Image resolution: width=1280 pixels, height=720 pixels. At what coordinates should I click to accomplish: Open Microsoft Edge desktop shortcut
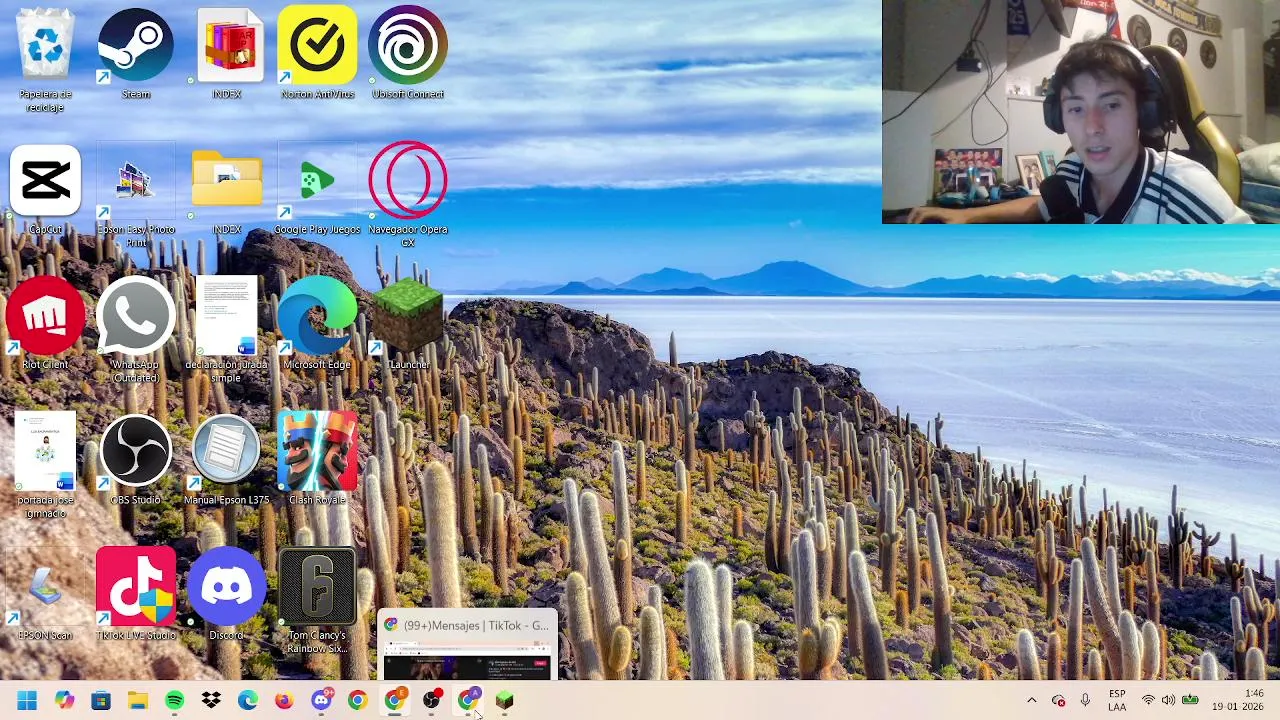317,325
